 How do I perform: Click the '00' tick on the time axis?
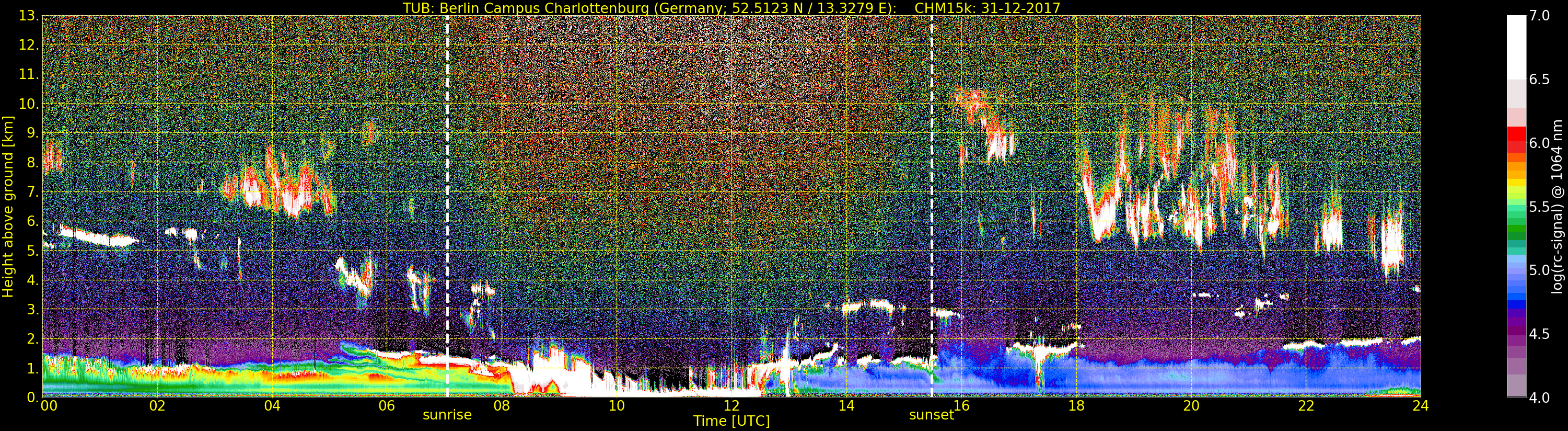[49, 405]
